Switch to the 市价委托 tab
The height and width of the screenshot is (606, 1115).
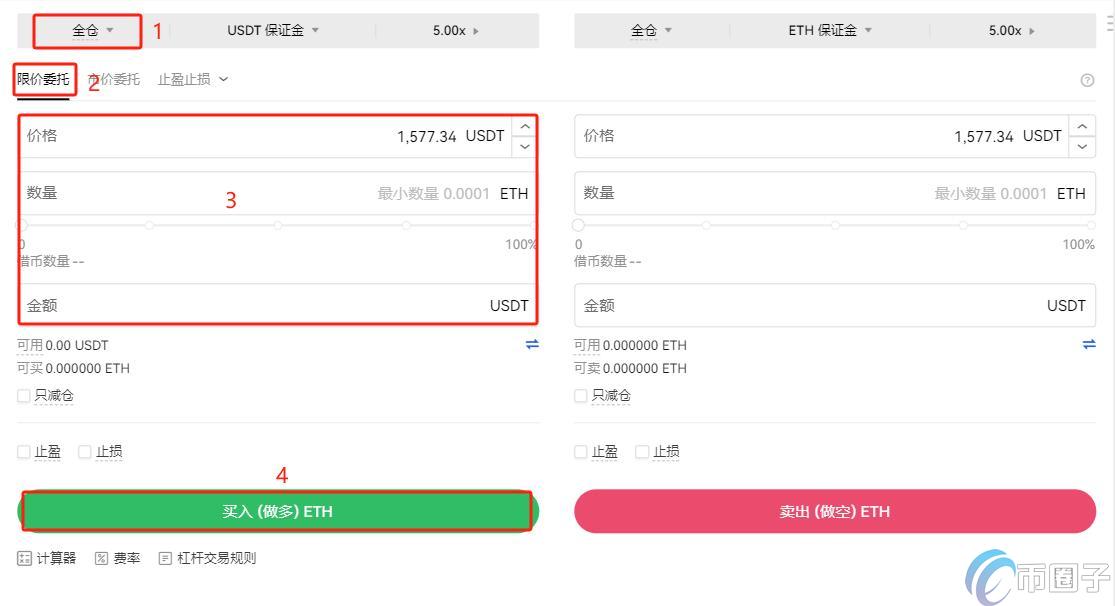(113, 79)
